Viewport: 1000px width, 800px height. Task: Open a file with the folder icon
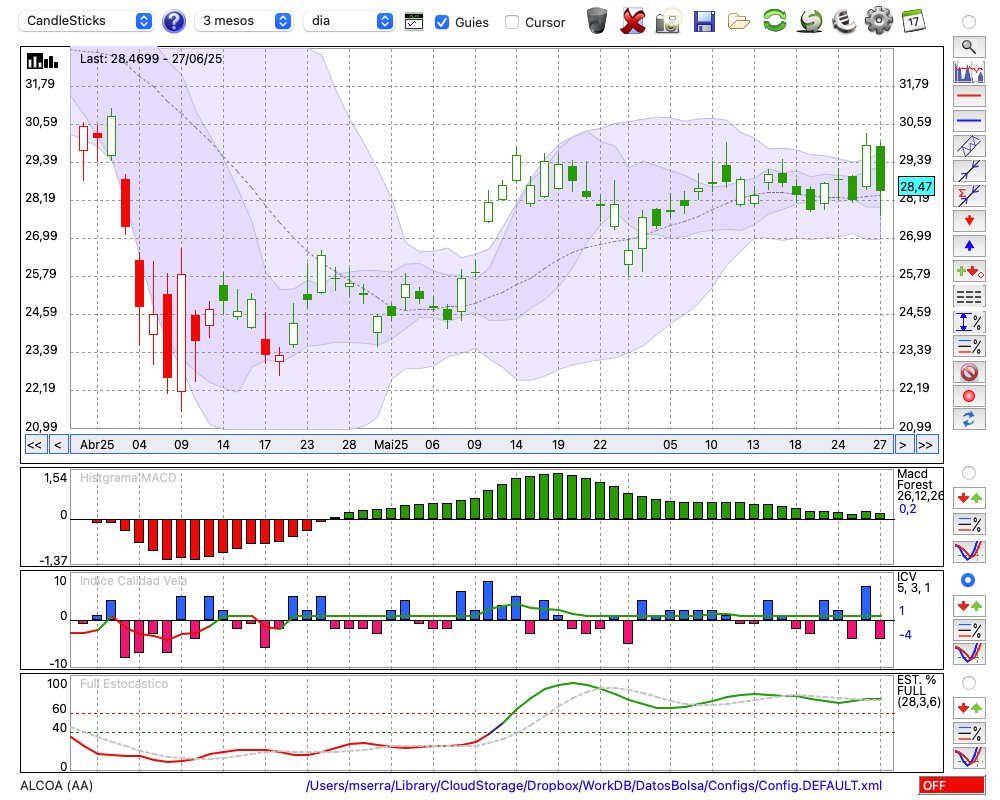click(x=739, y=22)
